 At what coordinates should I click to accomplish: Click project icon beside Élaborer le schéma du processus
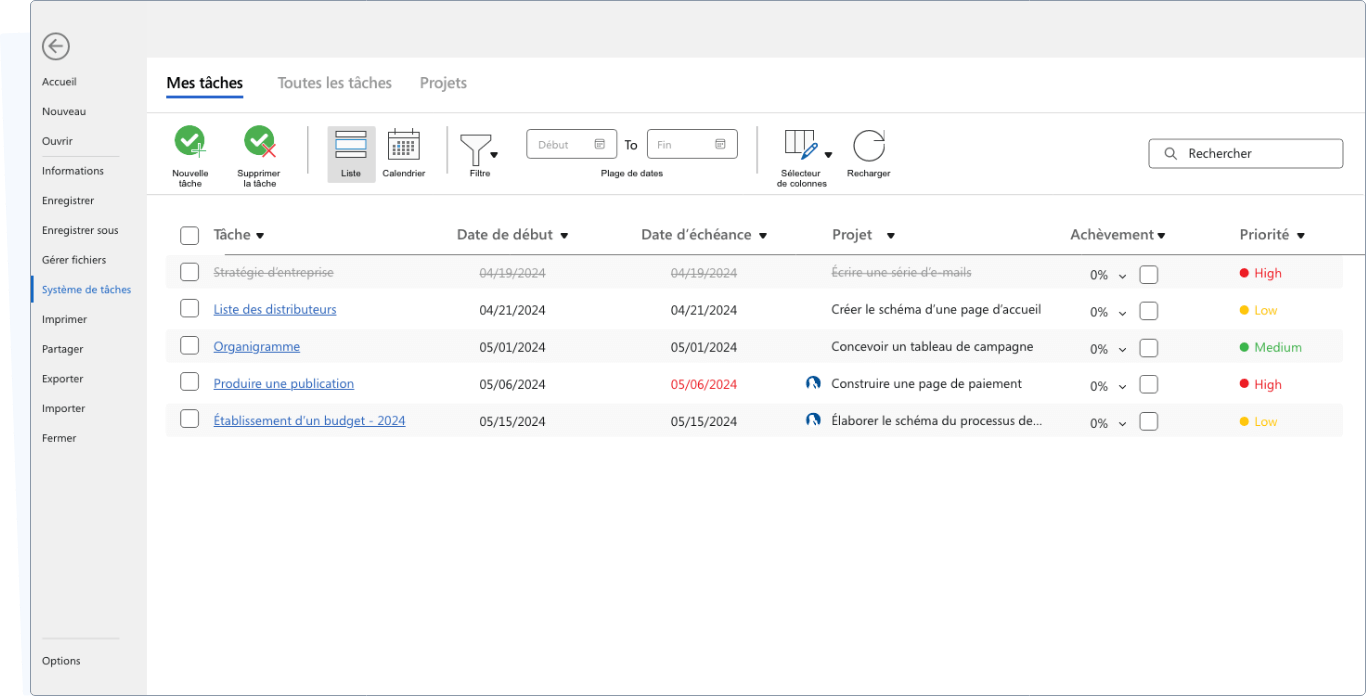(813, 420)
